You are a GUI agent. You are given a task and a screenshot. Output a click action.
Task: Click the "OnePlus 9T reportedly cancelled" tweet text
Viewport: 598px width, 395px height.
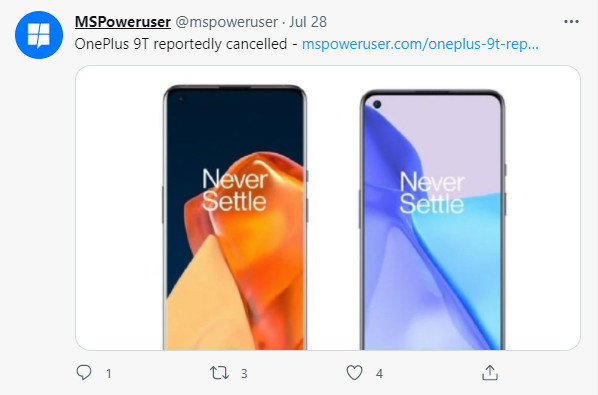181,44
